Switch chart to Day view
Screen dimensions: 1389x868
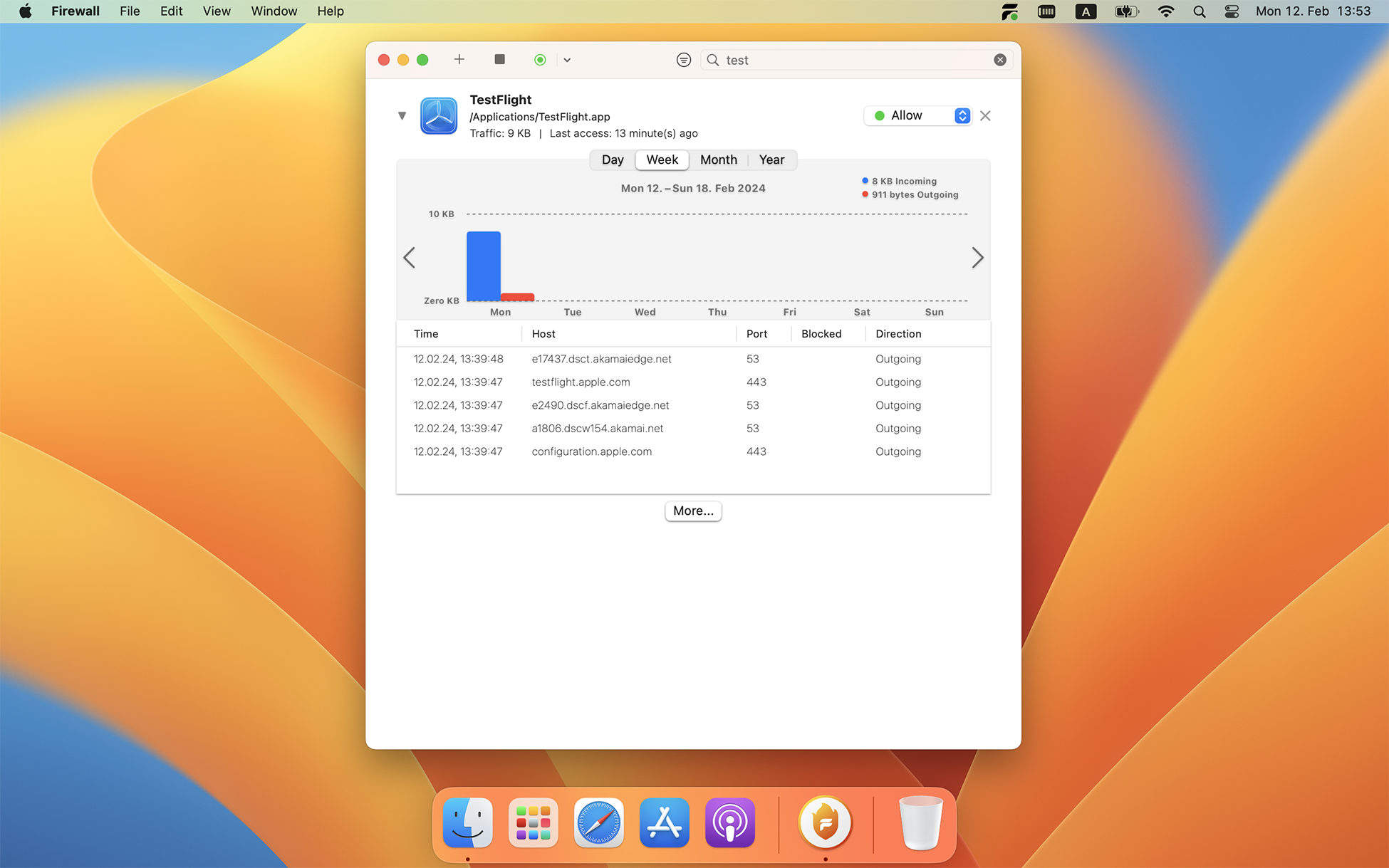click(x=613, y=160)
